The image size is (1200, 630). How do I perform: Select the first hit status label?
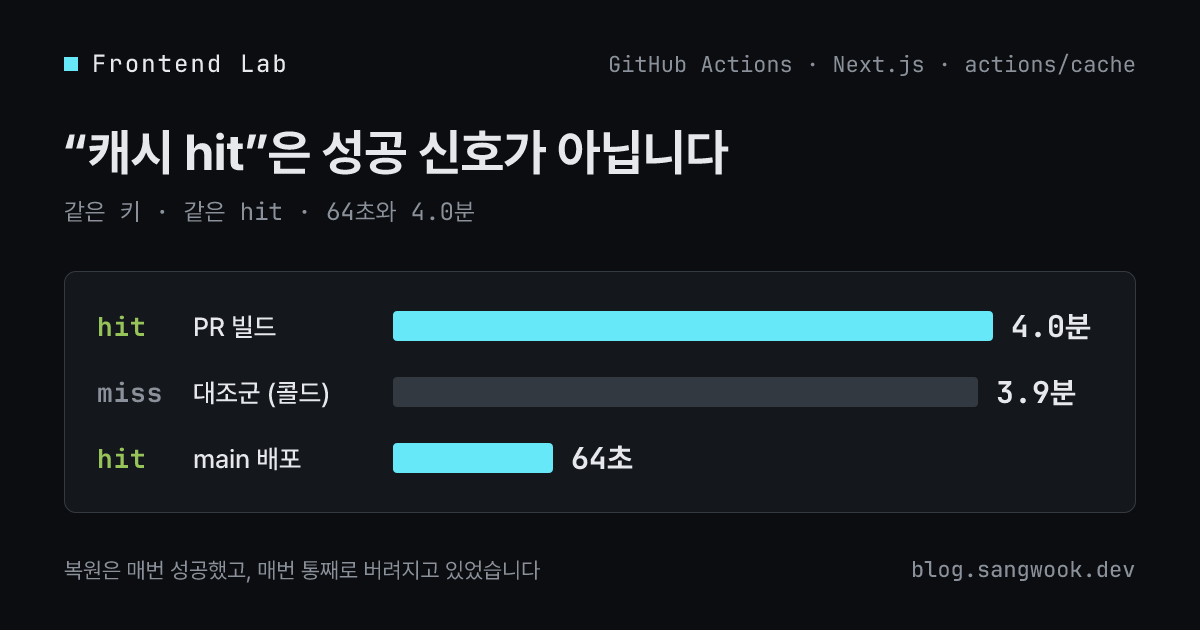[x=121, y=327]
